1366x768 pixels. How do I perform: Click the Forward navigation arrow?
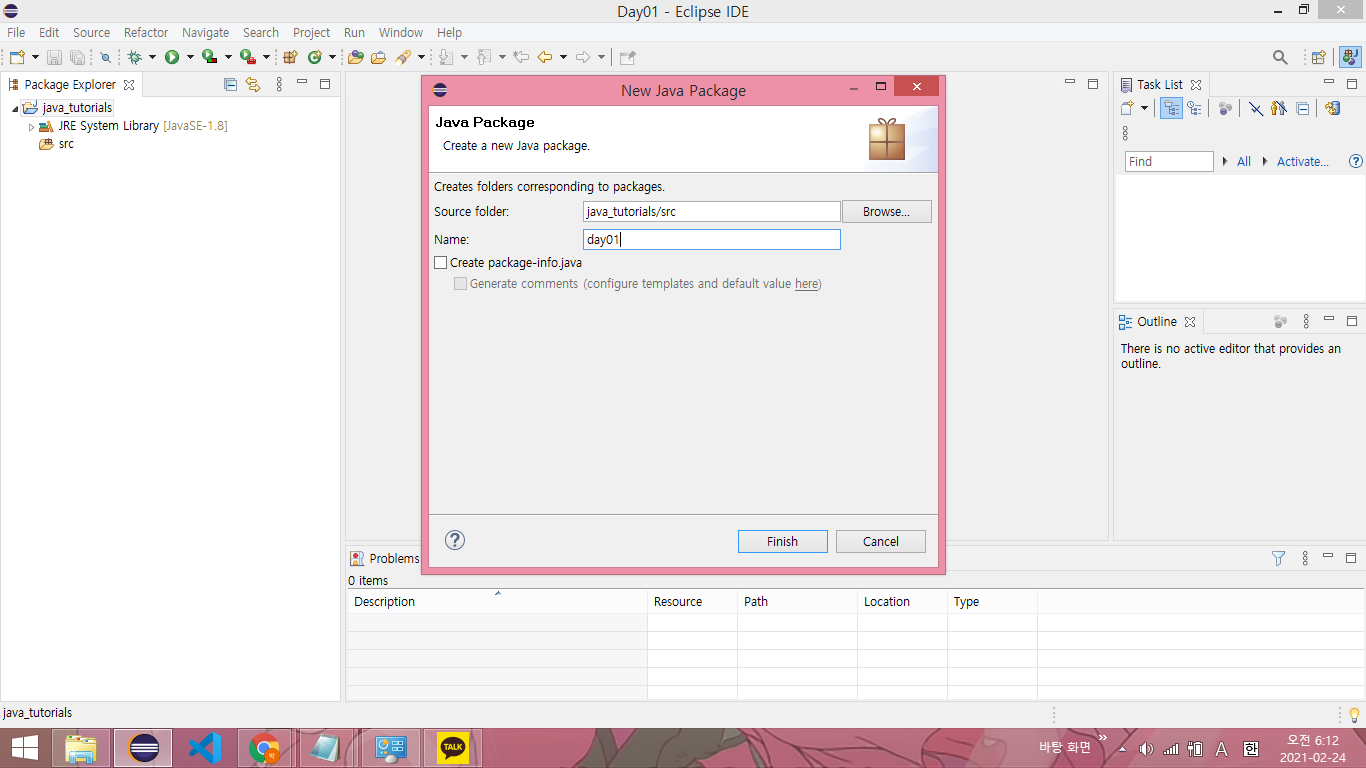click(583, 57)
